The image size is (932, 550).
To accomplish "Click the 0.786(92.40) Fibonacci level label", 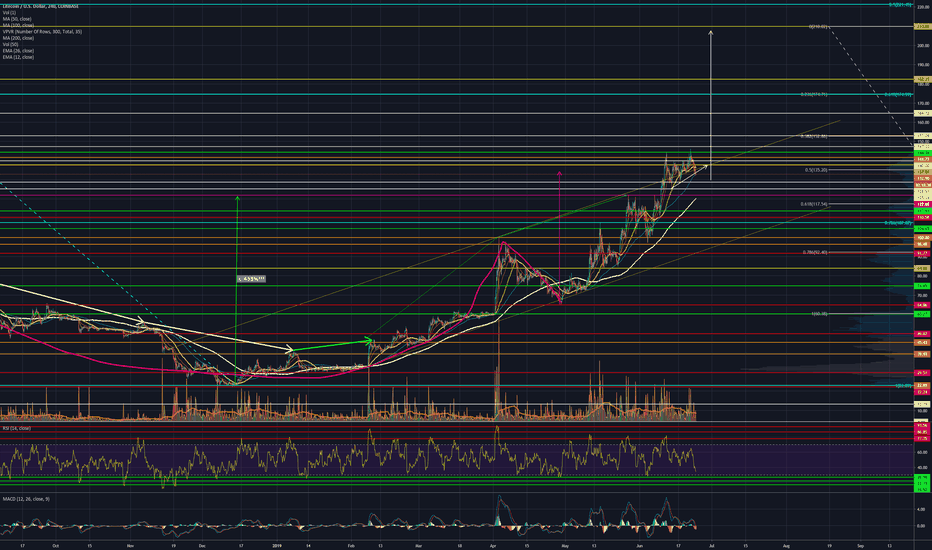I will pos(814,252).
